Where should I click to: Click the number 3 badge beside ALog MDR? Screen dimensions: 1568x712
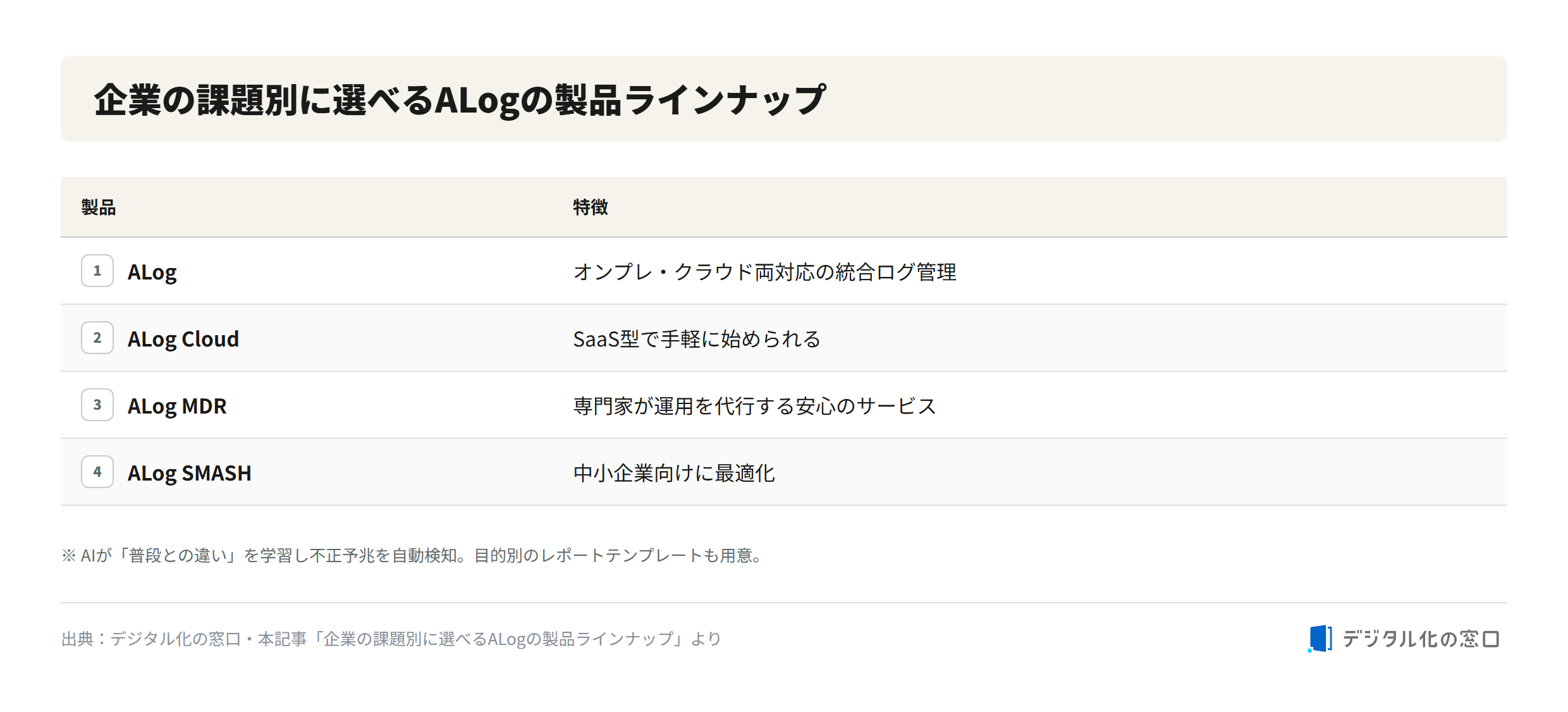pyautogui.click(x=97, y=405)
